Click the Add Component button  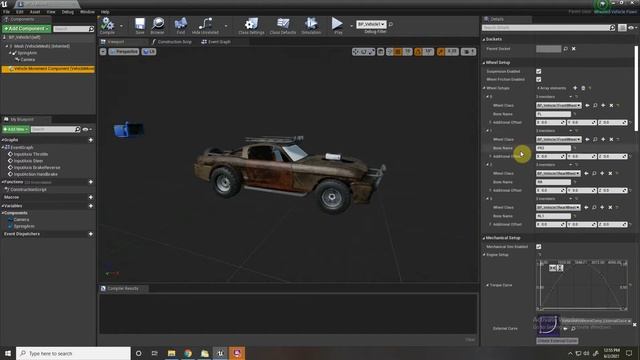[27, 29]
